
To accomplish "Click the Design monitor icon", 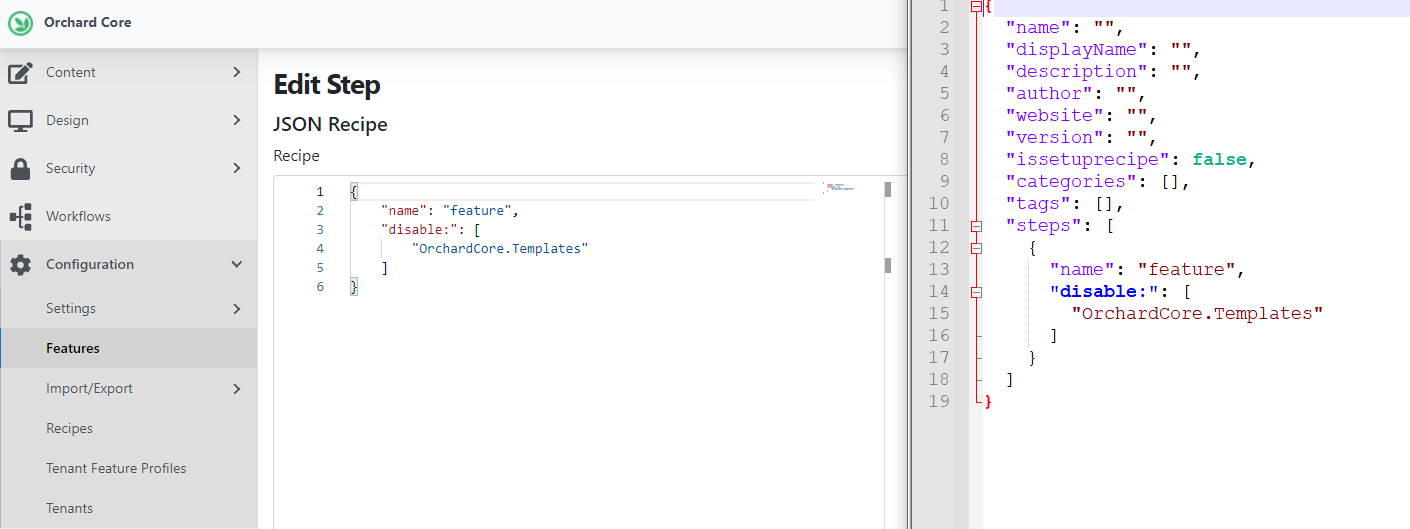I will tap(21, 121).
